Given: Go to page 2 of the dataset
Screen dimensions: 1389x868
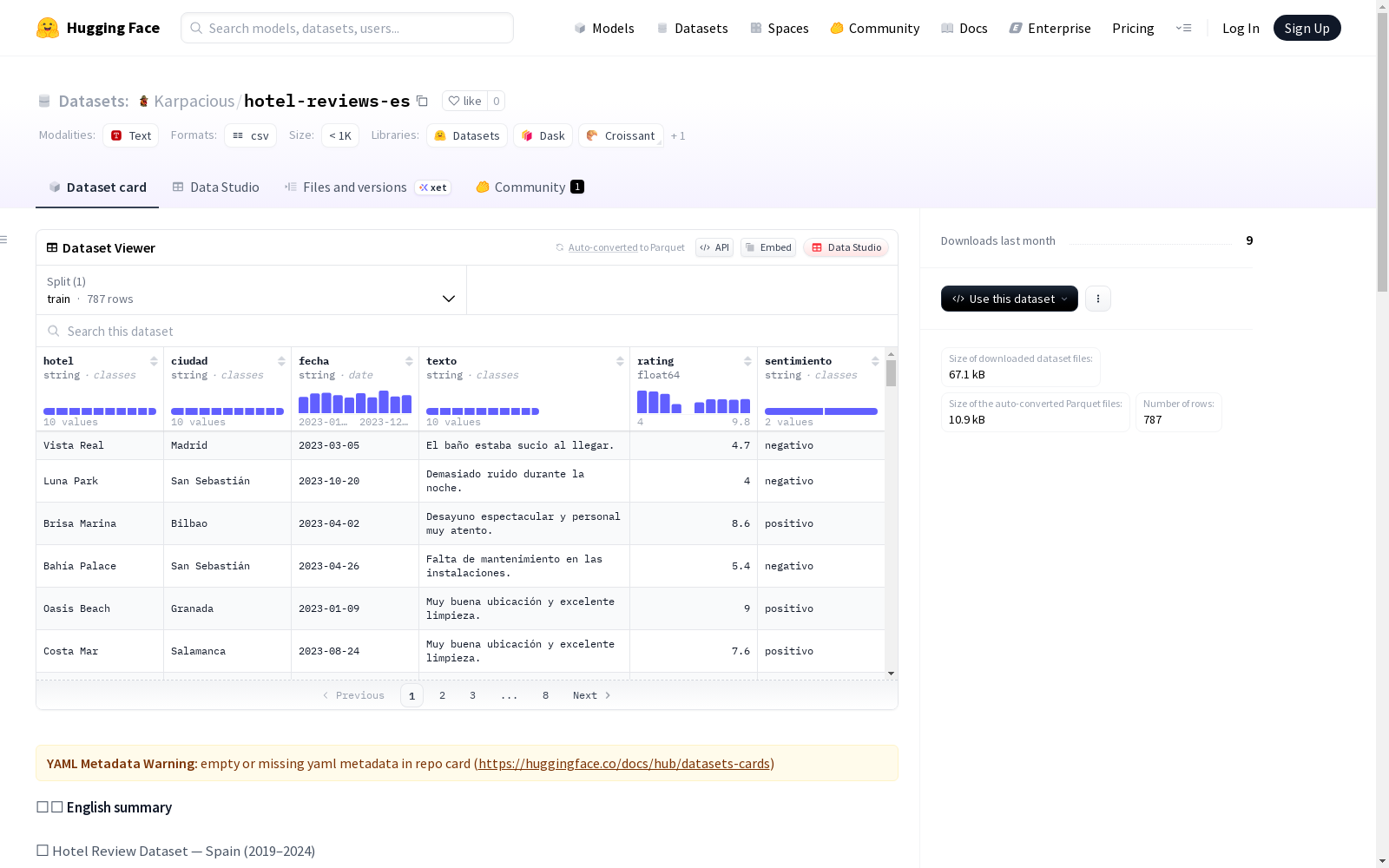Looking at the screenshot, I should pos(442,695).
